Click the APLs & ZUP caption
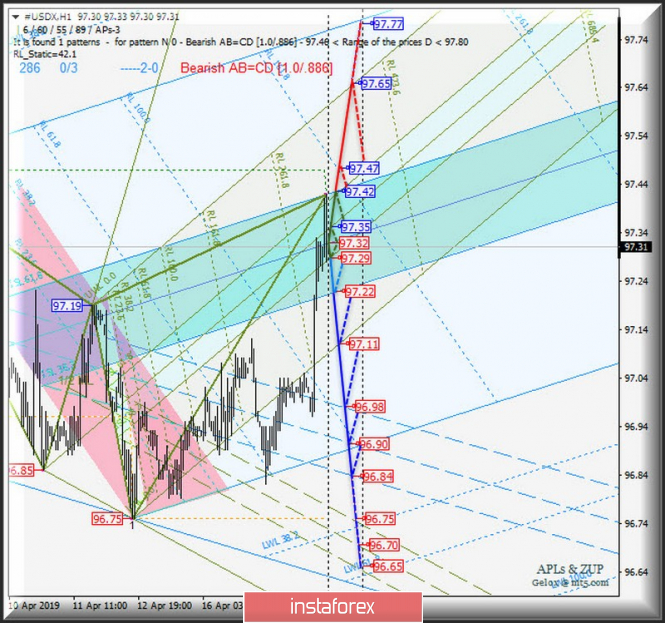The height and width of the screenshot is (623, 665). [570, 569]
